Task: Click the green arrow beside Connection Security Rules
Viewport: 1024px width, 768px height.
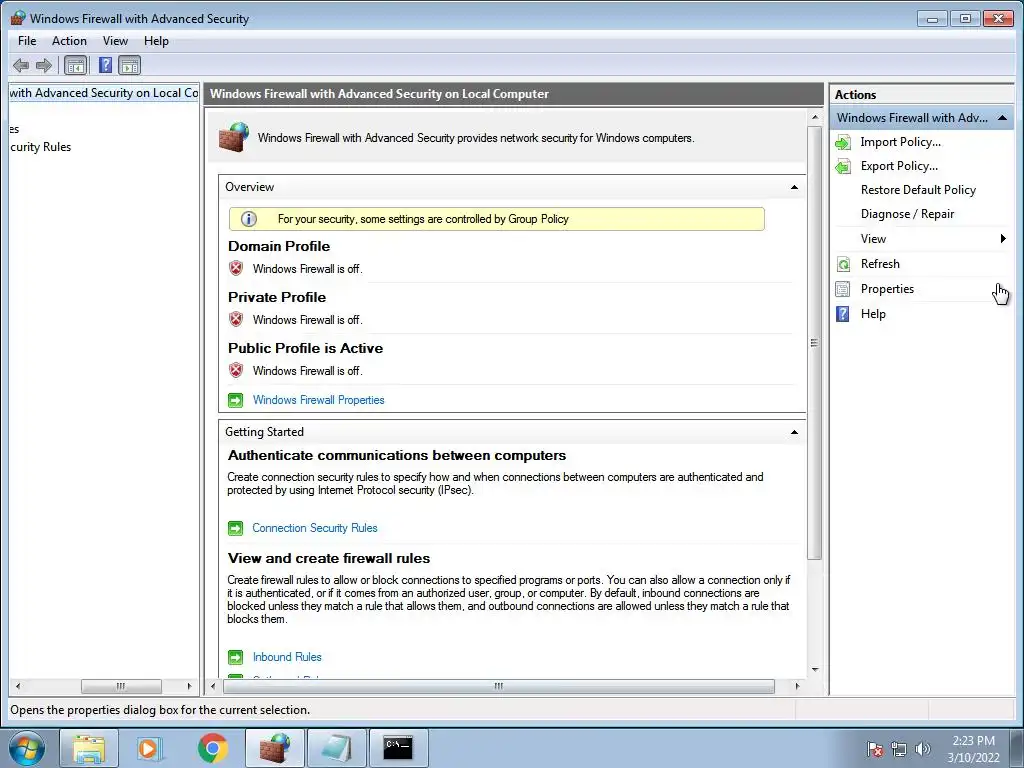Action: tap(235, 528)
